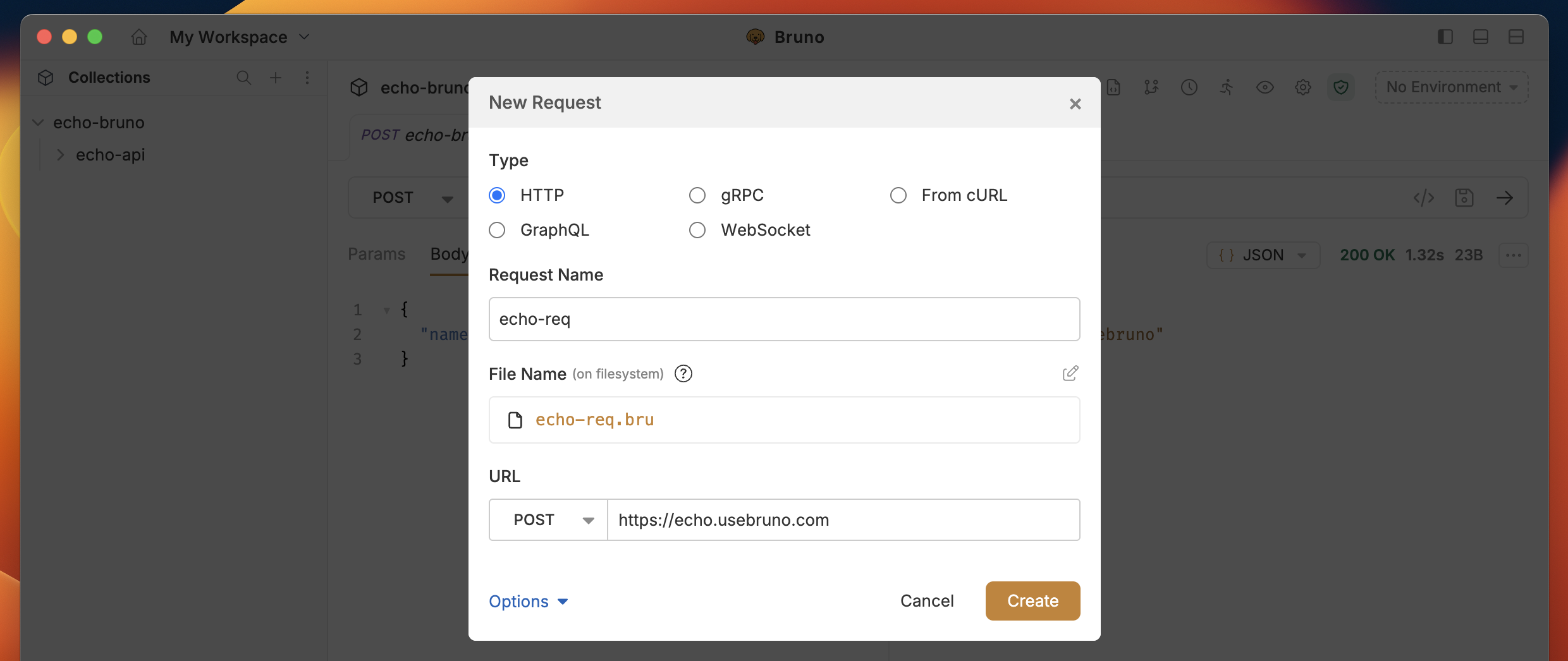Screen dimensions: 1568x661
Task: Open the POST method dropdown in dialog
Action: [x=548, y=520]
